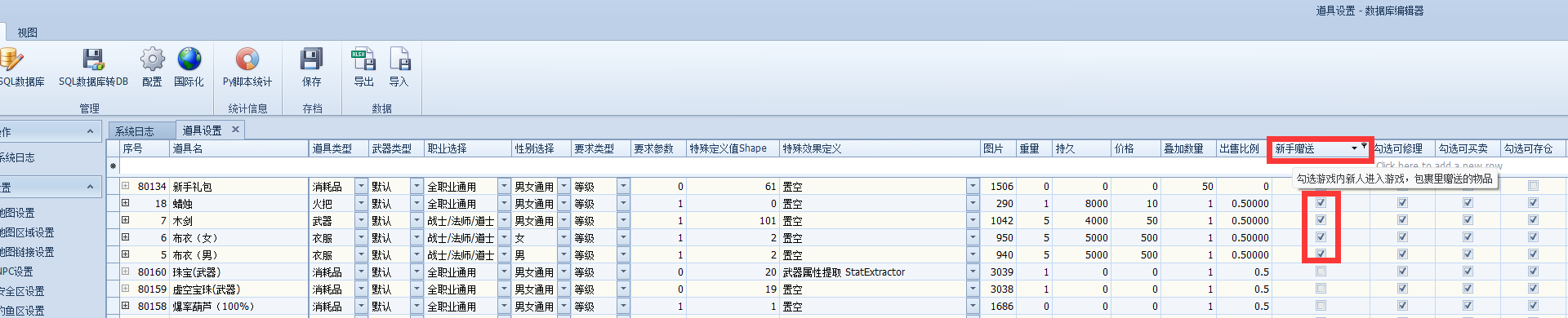
Task: Enable 新手赠送 for 珠宝(武器) row
Action: 1321,272
